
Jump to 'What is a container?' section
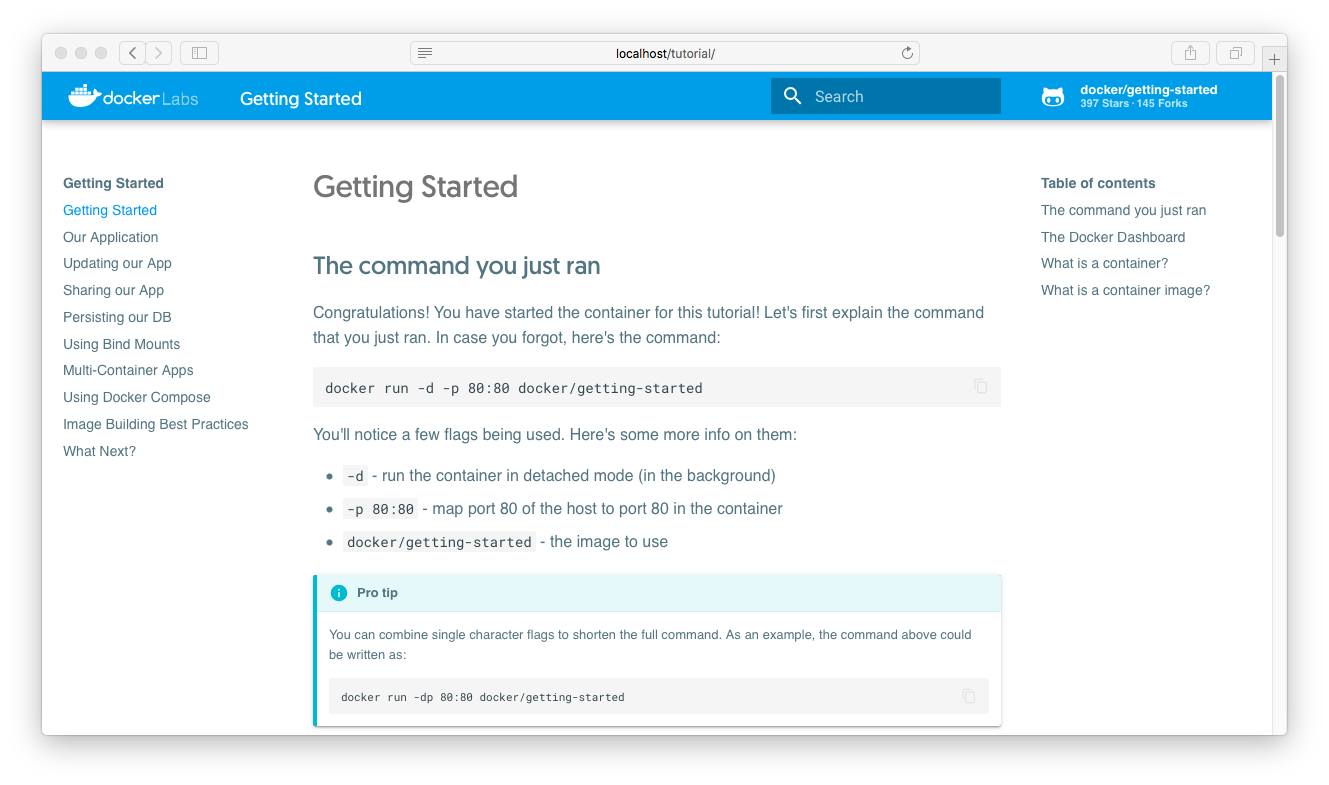(x=1105, y=263)
